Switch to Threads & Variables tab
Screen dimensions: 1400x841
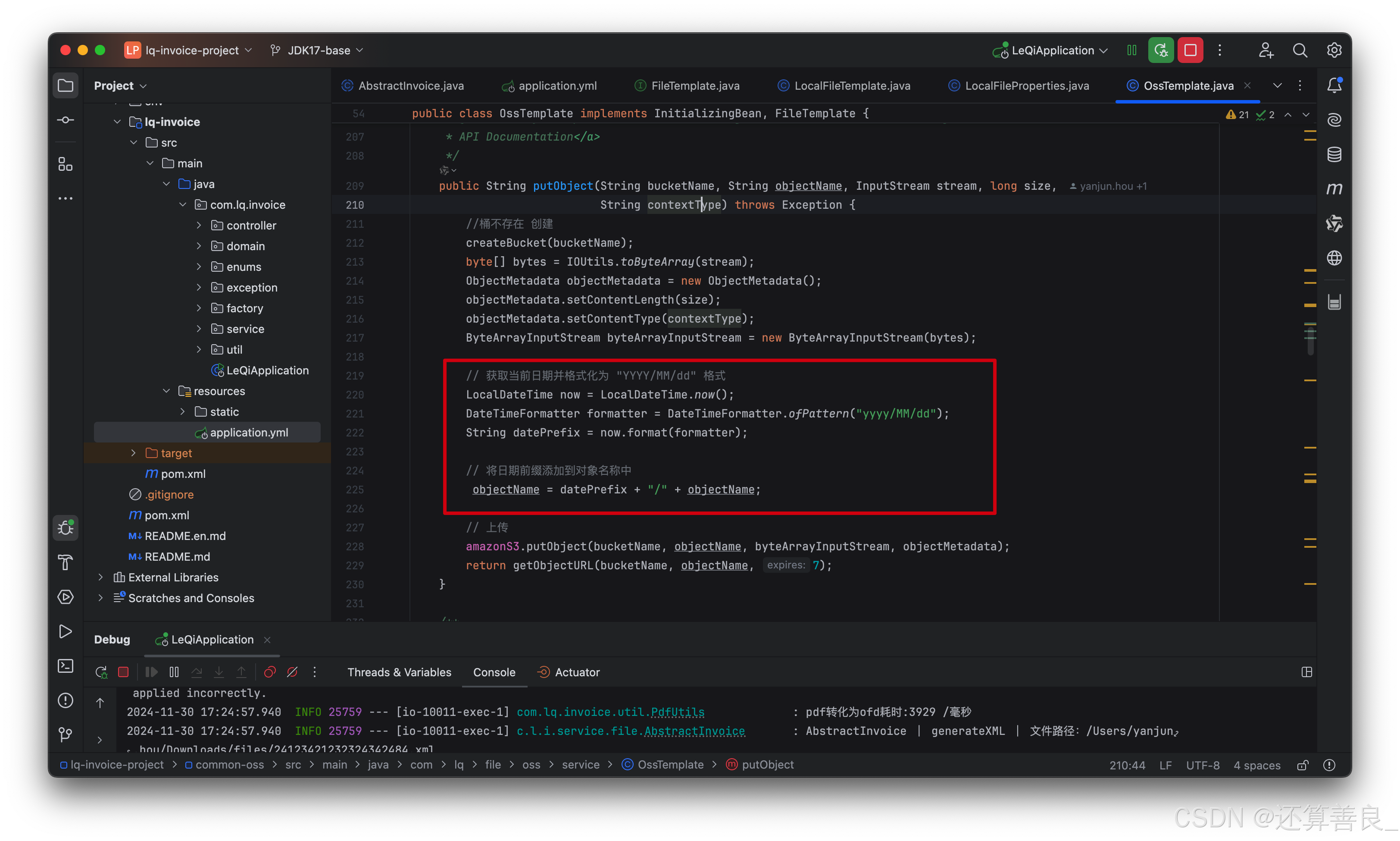tap(399, 672)
